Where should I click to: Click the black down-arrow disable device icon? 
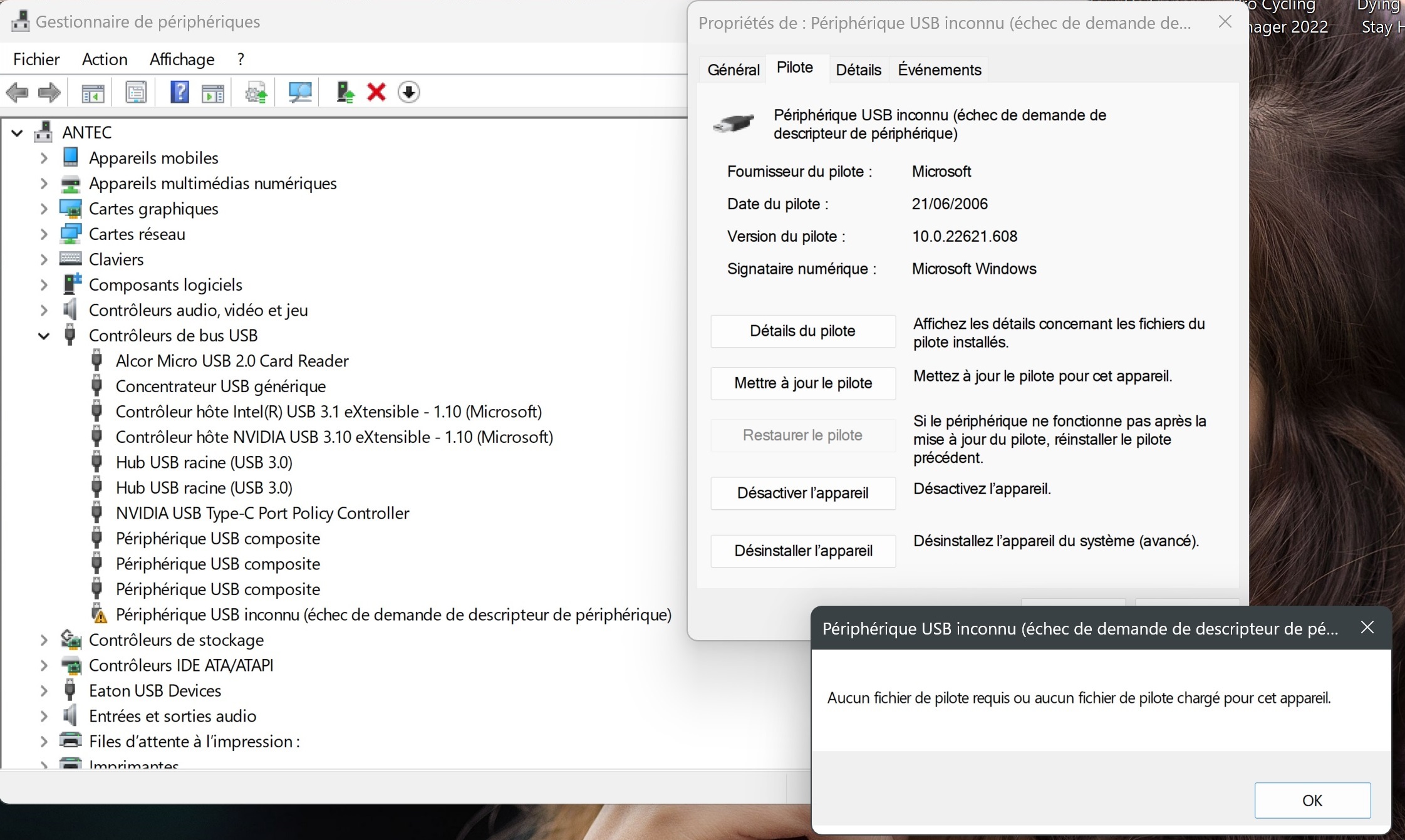tap(408, 93)
